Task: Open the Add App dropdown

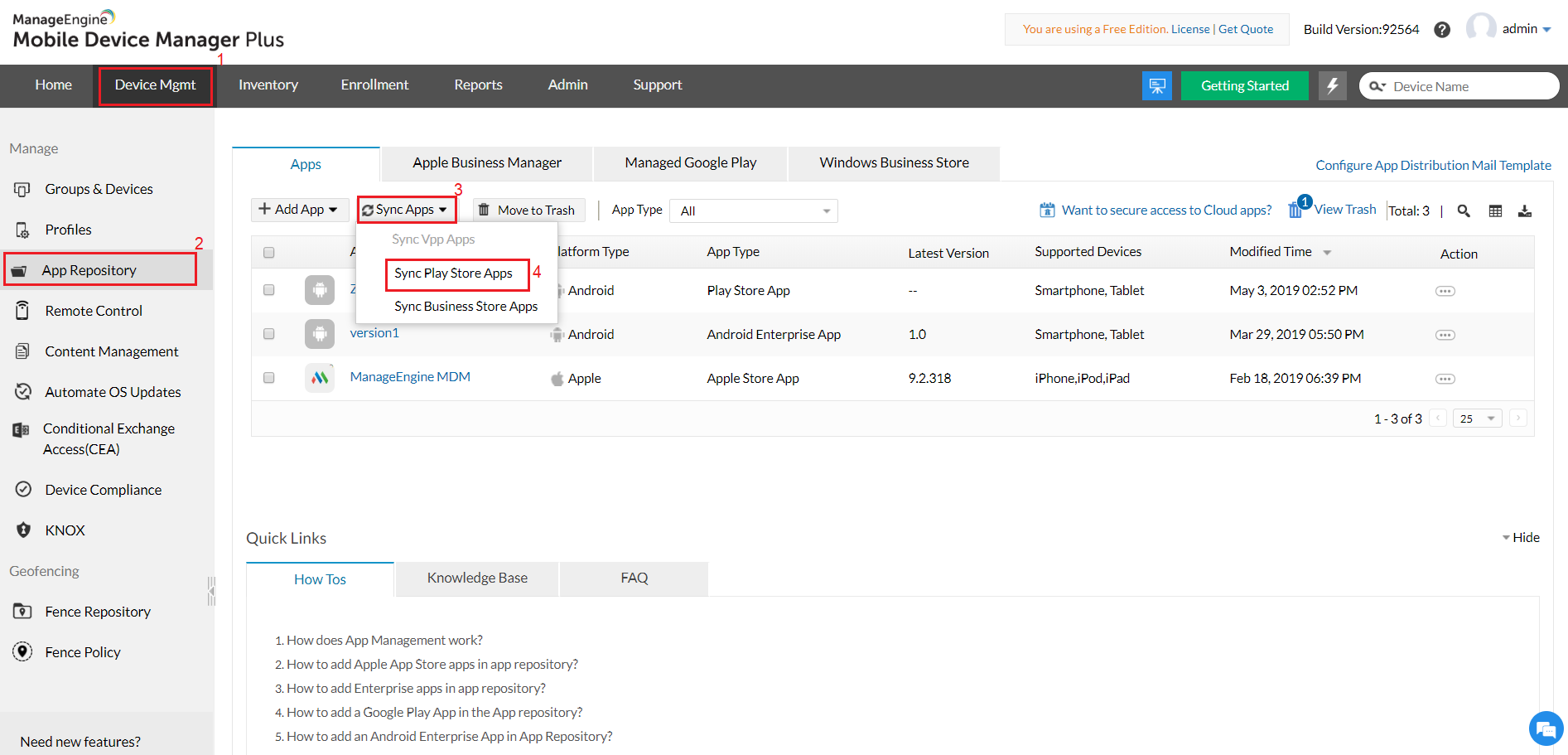Action: 298,210
